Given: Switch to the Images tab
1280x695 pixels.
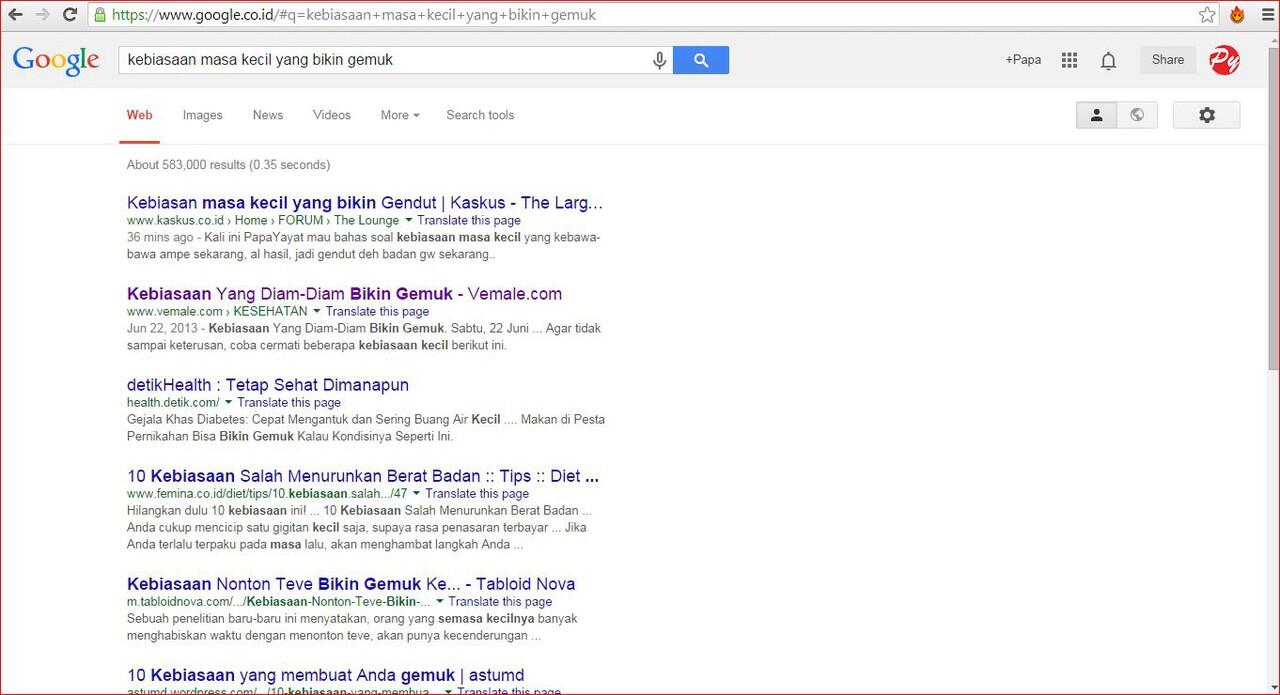Looking at the screenshot, I should pos(202,115).
